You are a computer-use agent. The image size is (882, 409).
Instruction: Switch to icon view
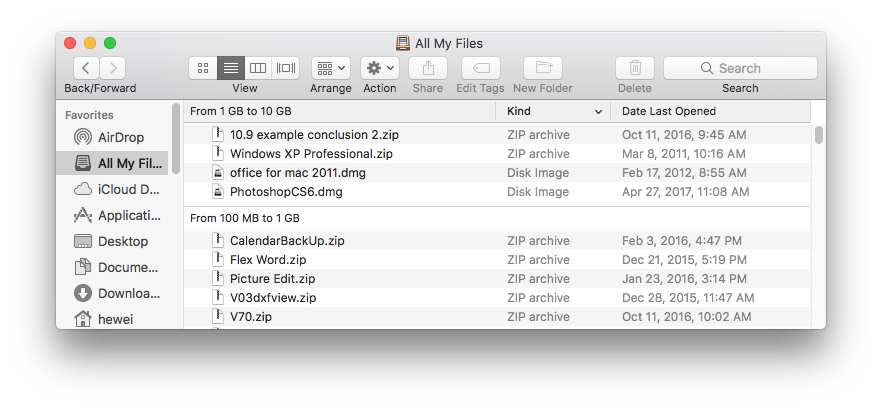pyautogui.click(x=203, y=68)
